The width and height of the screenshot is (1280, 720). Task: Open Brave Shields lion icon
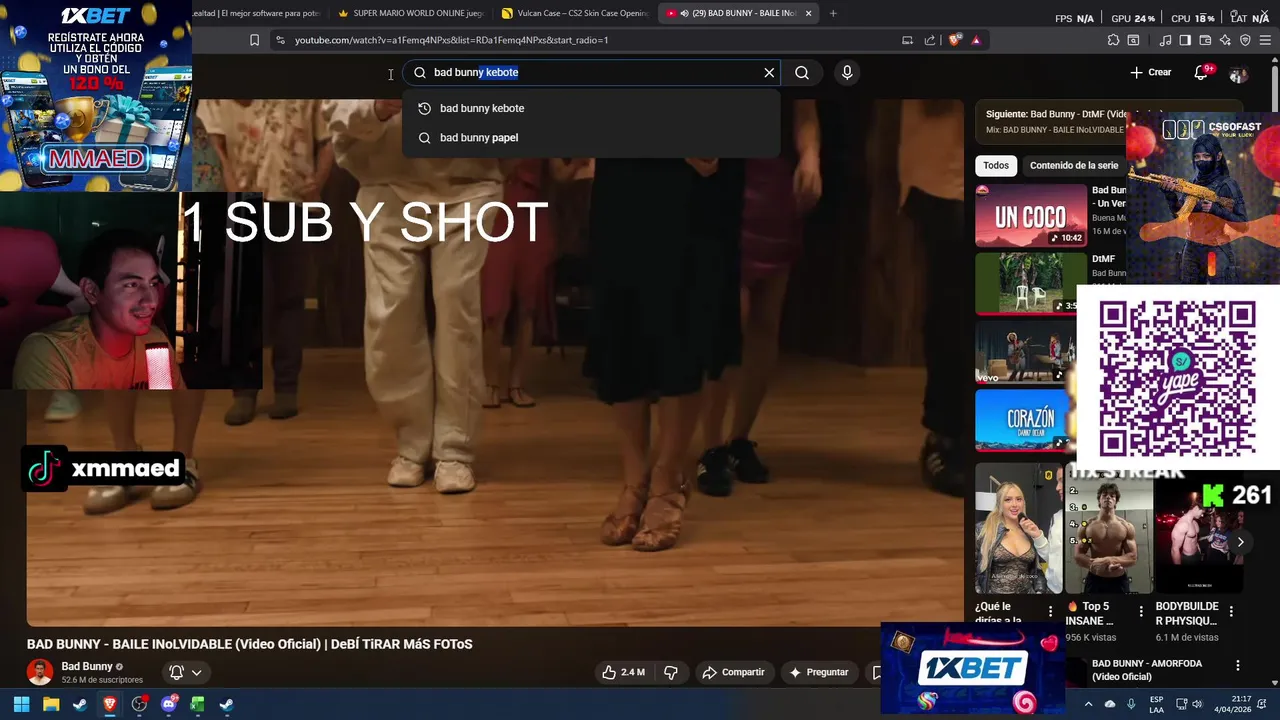click(955, 40)
